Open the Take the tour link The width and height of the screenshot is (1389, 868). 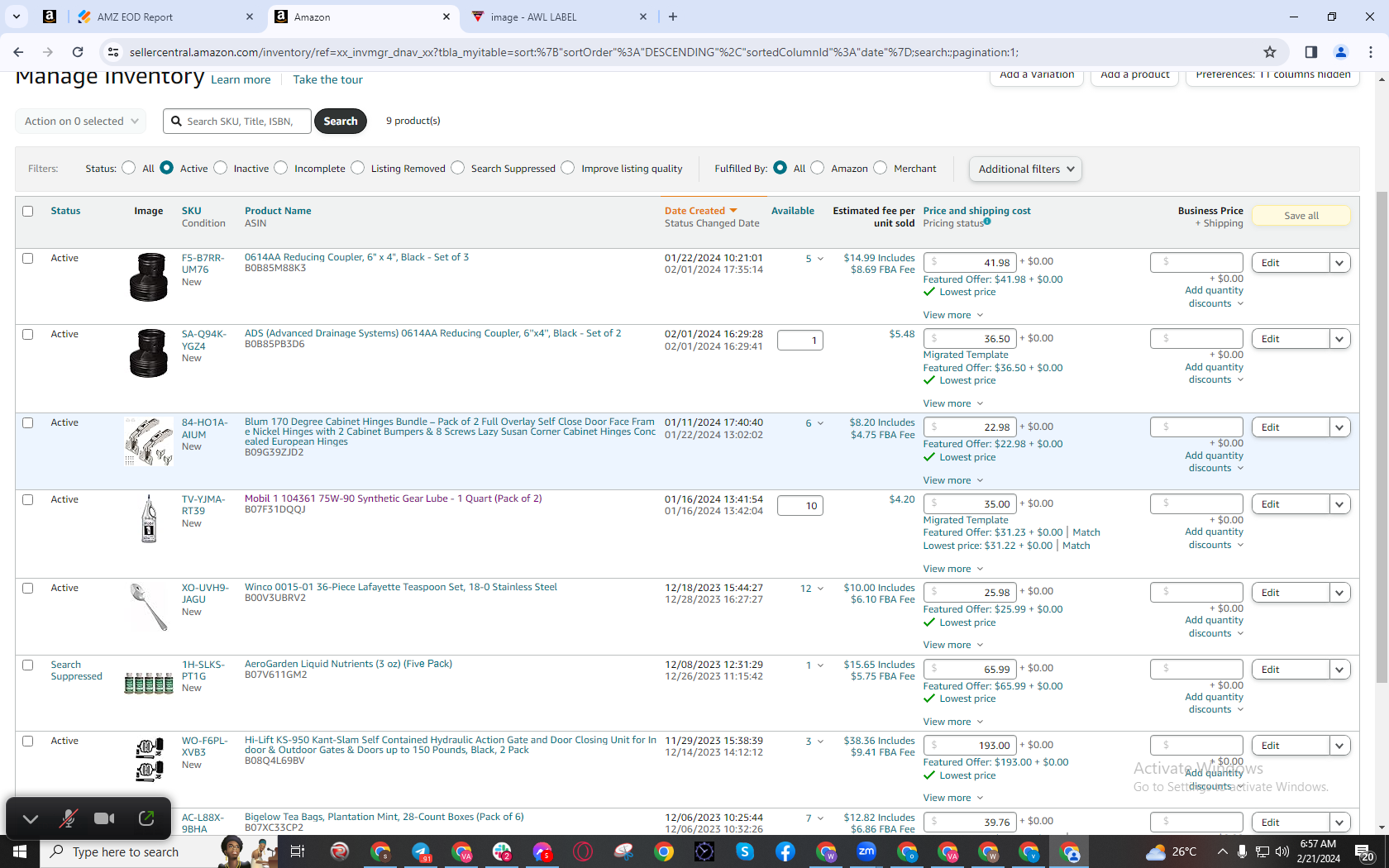click(328, 79)
